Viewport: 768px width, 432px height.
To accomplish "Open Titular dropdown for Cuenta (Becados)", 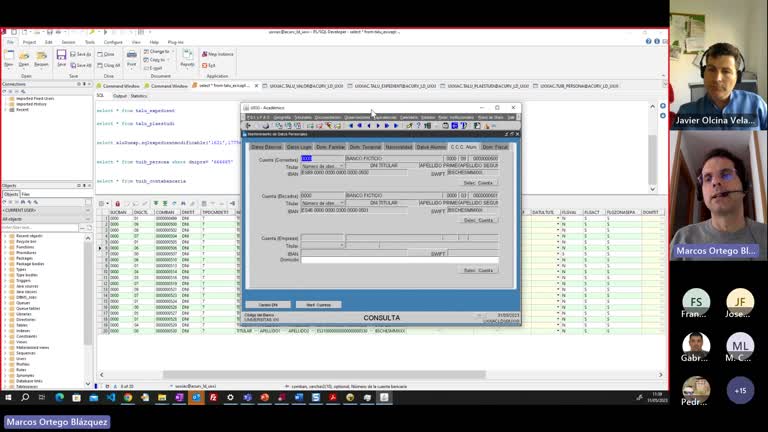I will [341, 203].
